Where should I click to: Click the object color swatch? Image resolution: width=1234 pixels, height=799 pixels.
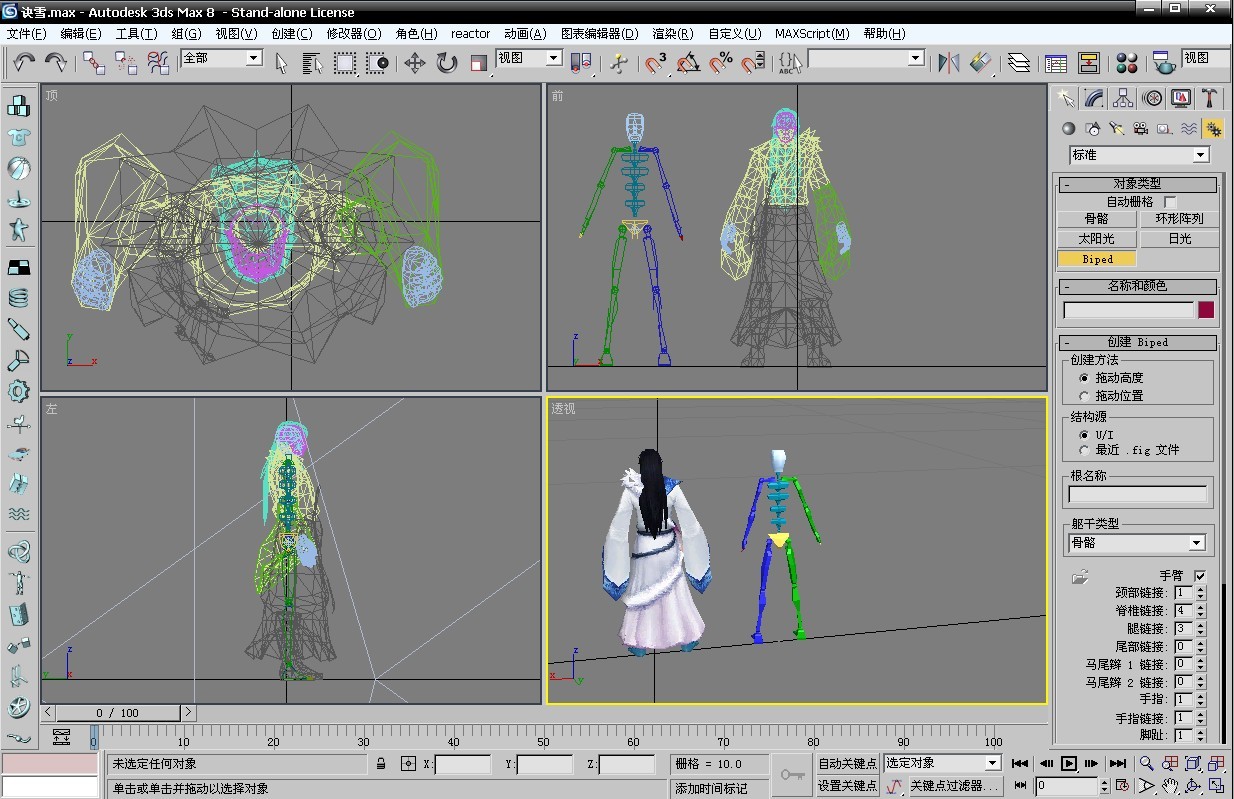point(1206,310)
